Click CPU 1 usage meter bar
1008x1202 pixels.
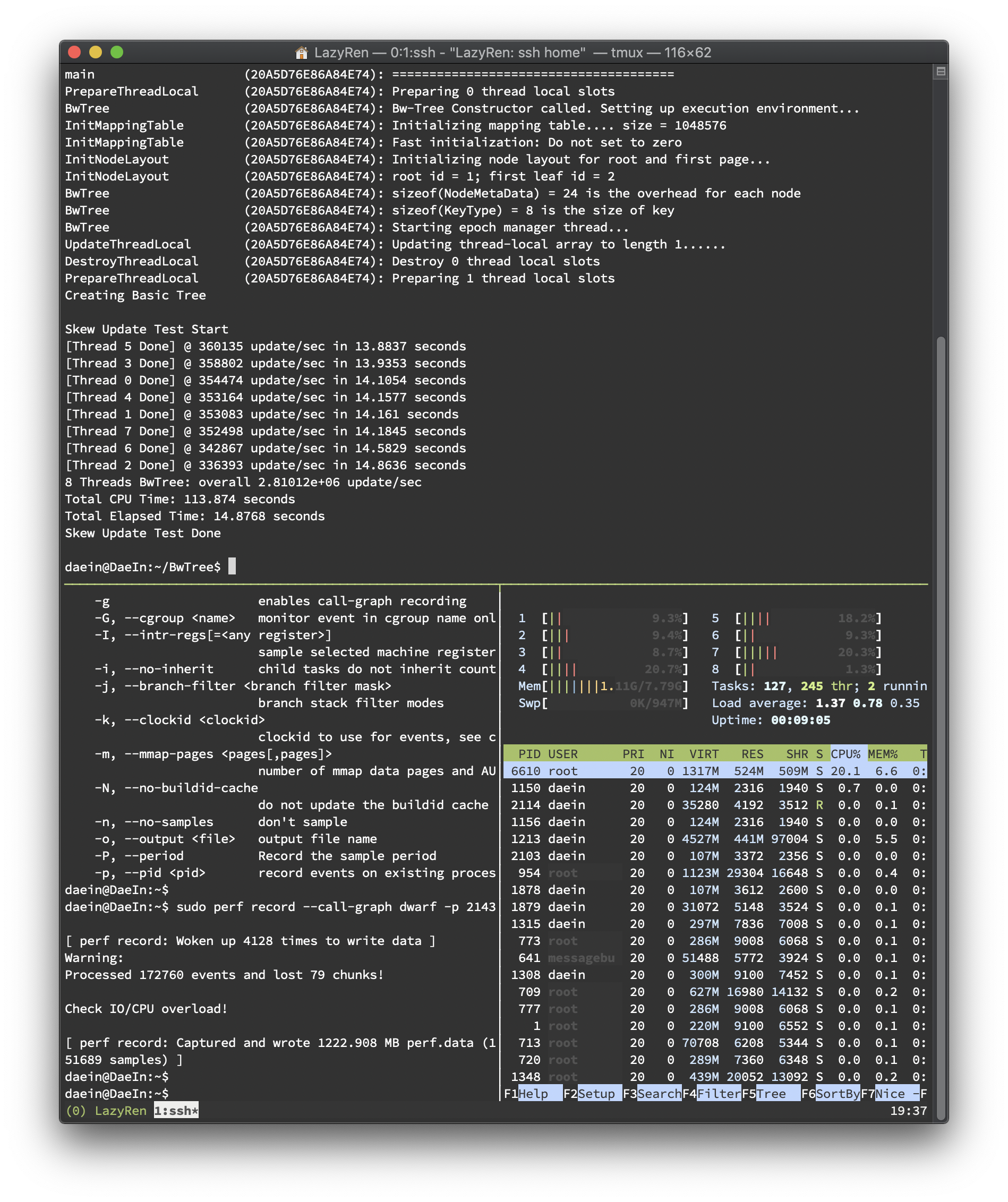coord(603,618)
